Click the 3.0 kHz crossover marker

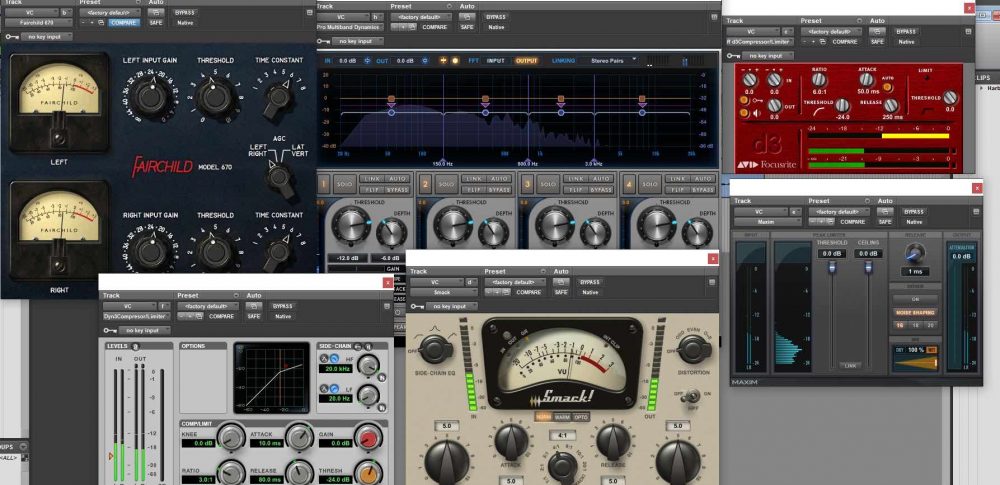594,163
